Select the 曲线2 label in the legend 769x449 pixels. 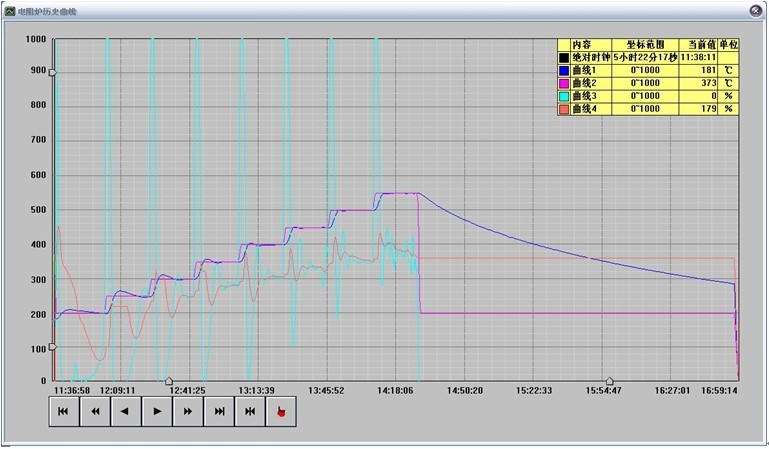pyautogui.click(x=583, y=83)
